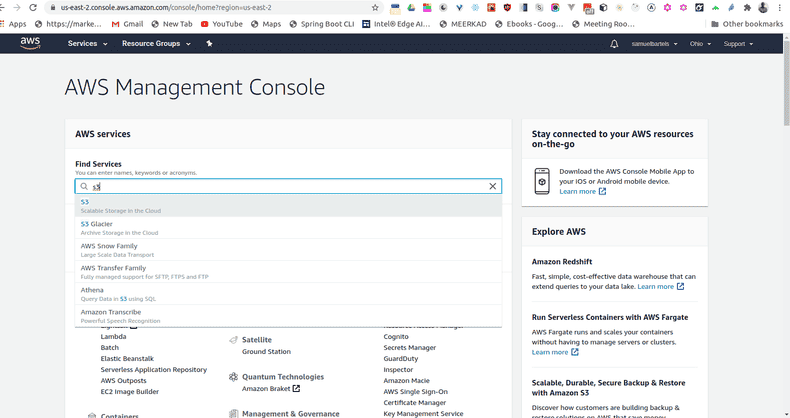Open Serverless Application Repository link

click(154, 370)
